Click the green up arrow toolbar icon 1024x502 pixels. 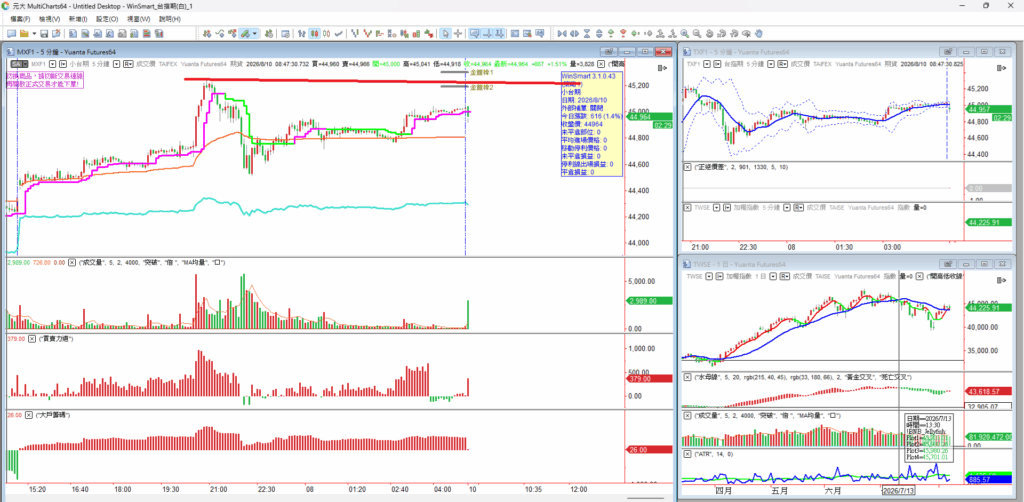[611, 33]
